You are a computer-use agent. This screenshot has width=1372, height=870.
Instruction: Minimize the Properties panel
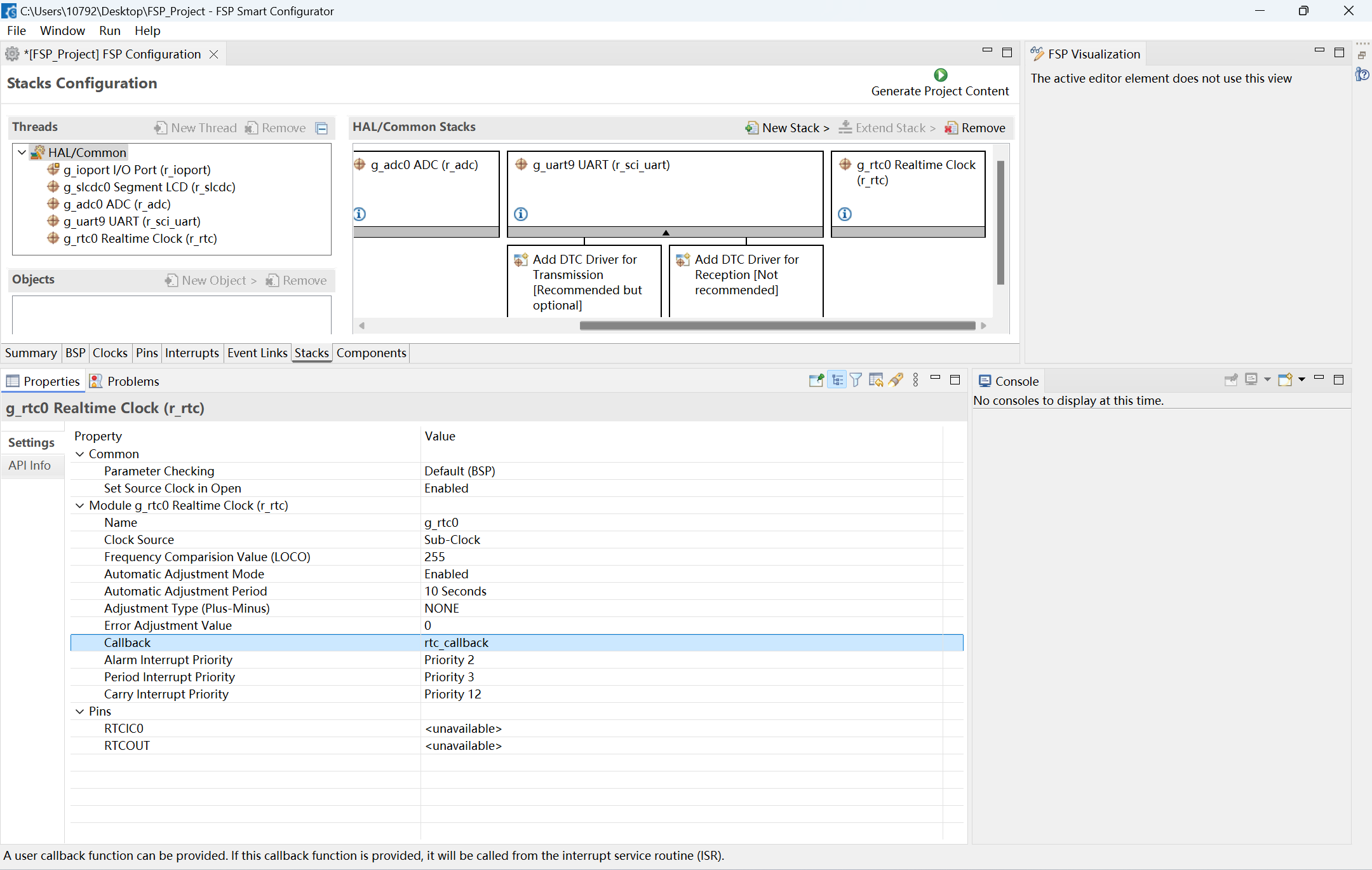click(x=935, y=378)
